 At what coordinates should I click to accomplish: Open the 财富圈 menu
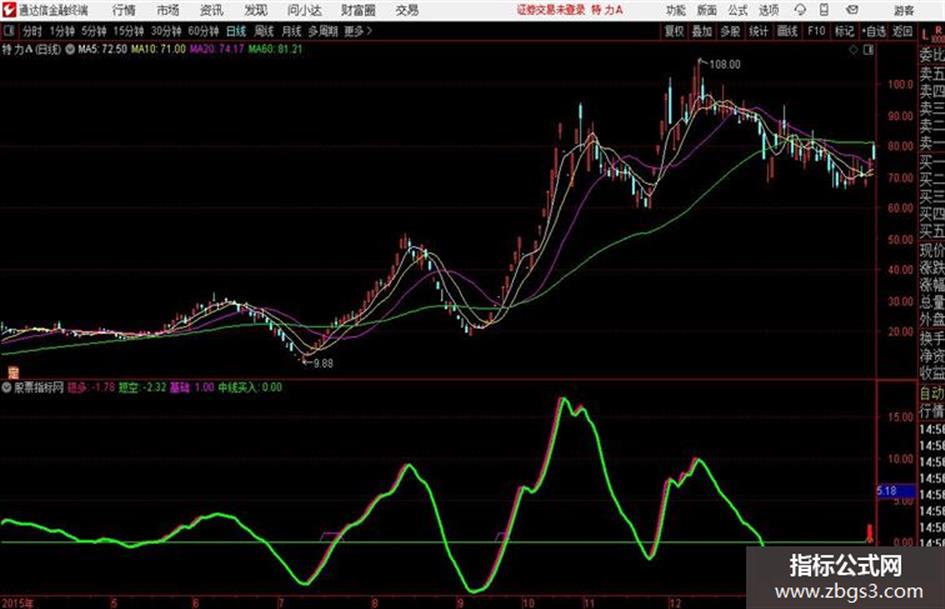click(358, 10)
